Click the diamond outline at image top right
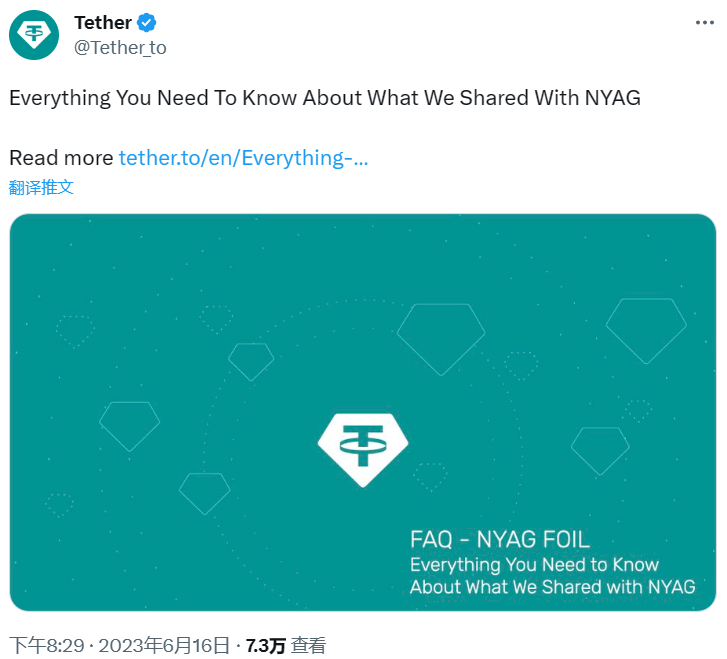Screen dimensions: 727x659 [646, 331]
